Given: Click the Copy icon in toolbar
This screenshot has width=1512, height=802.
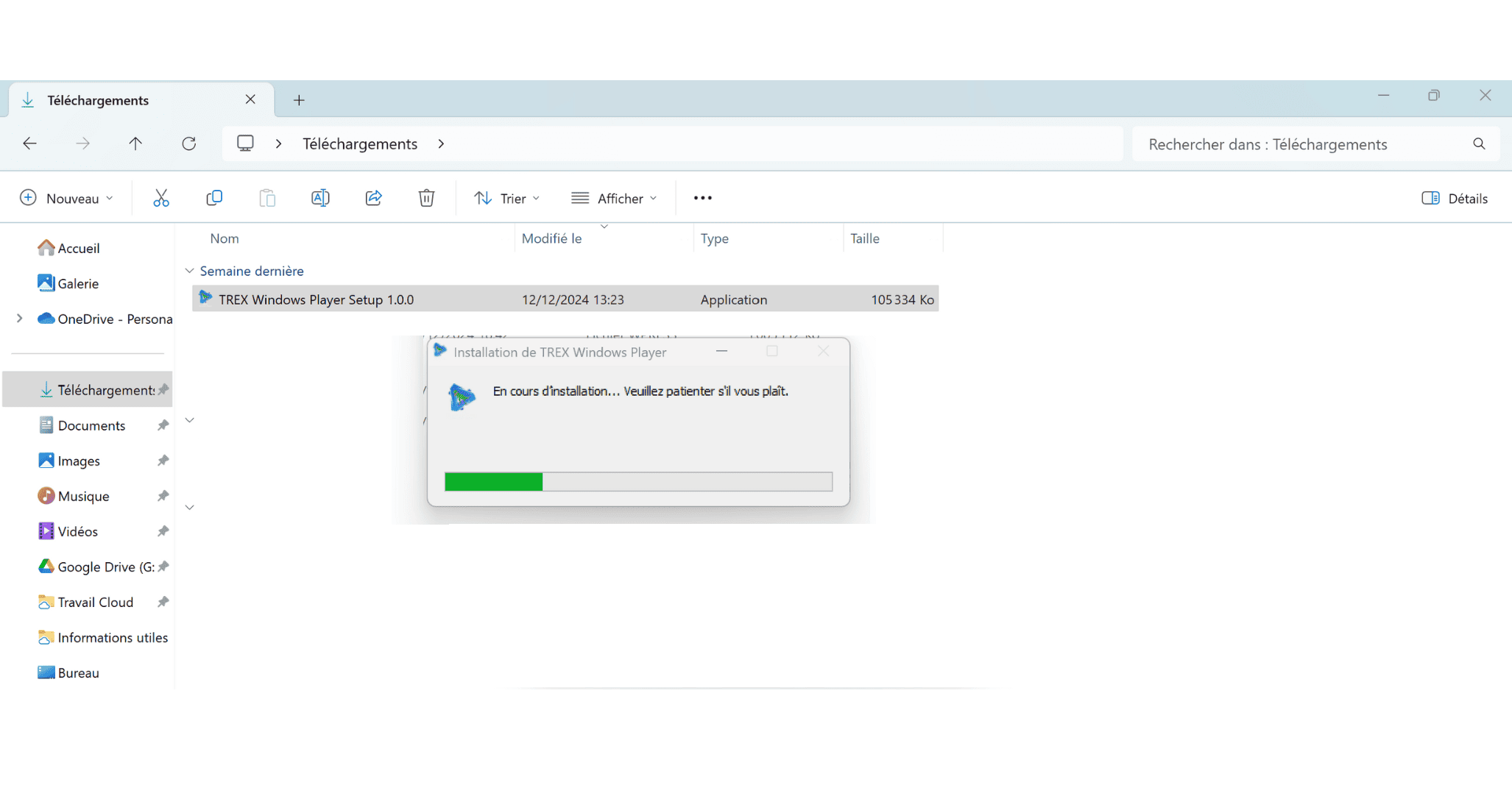Looking at the screenshot, I should [214, 198].
